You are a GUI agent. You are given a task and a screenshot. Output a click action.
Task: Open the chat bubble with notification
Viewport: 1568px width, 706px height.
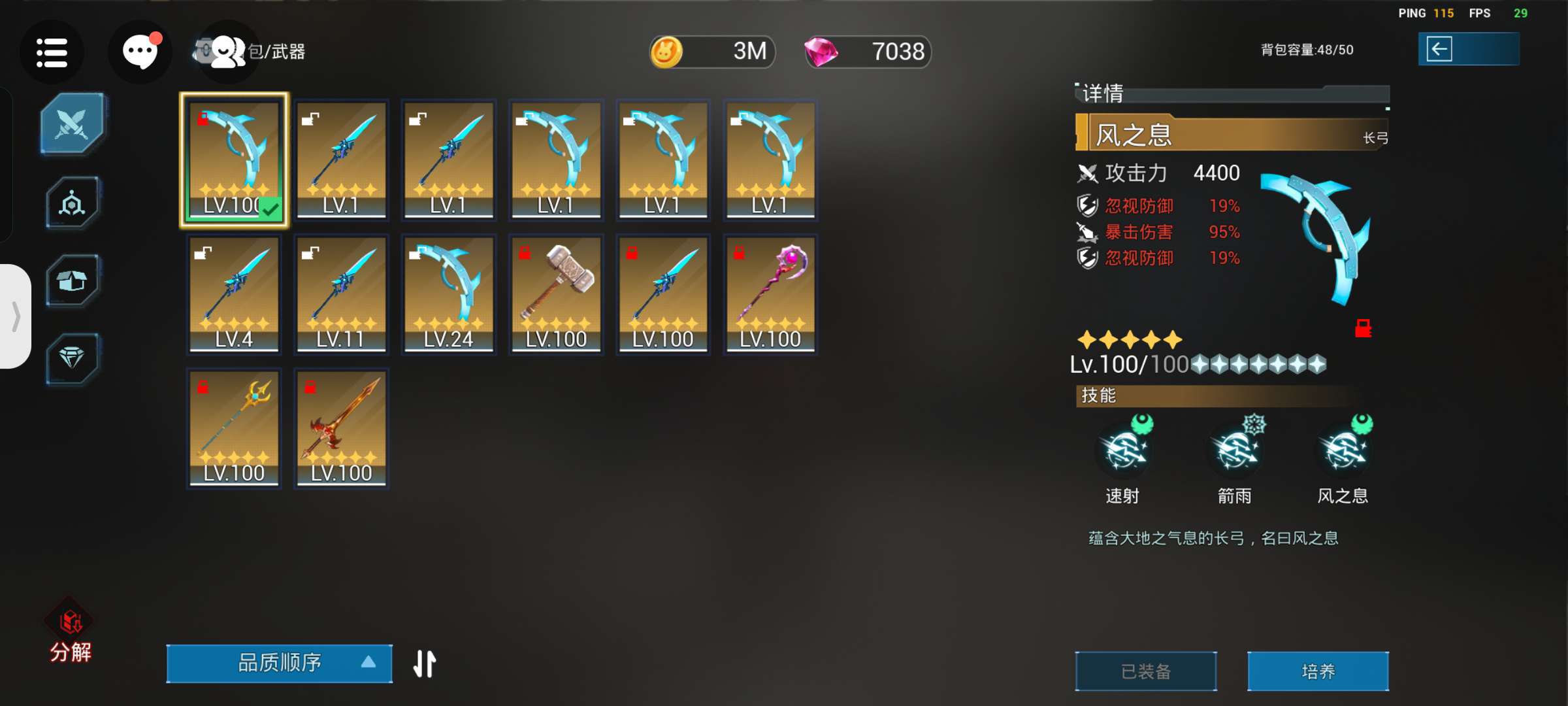click(140, 52)
